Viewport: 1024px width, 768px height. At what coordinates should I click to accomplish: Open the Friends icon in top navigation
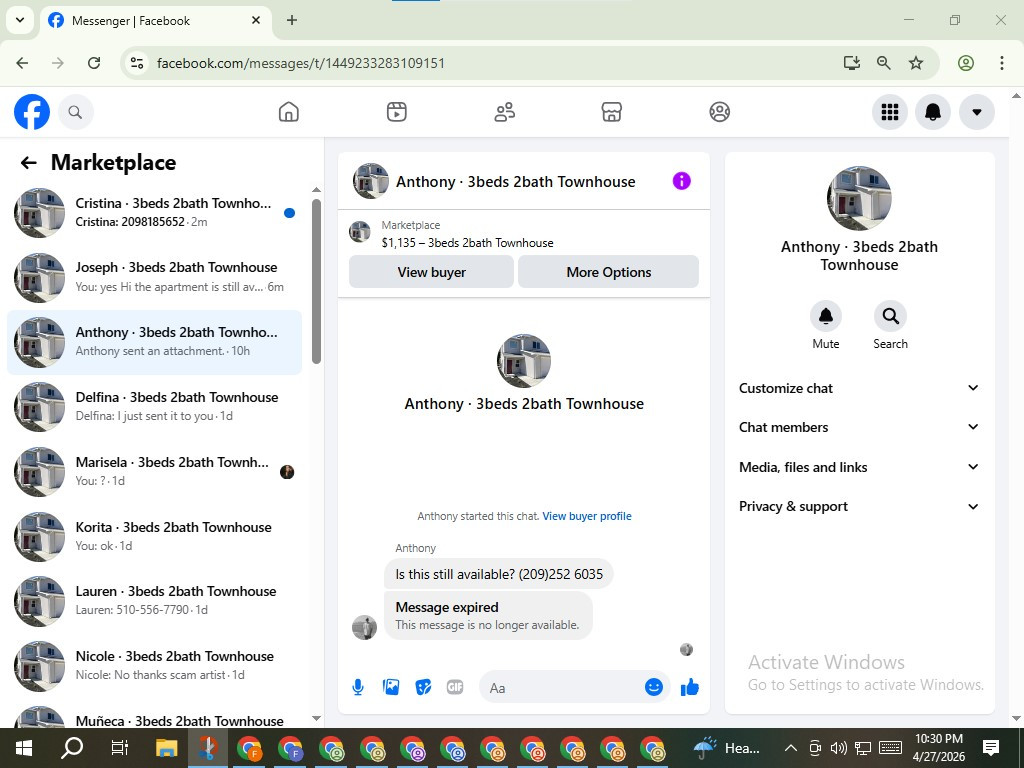pos(504,112)
